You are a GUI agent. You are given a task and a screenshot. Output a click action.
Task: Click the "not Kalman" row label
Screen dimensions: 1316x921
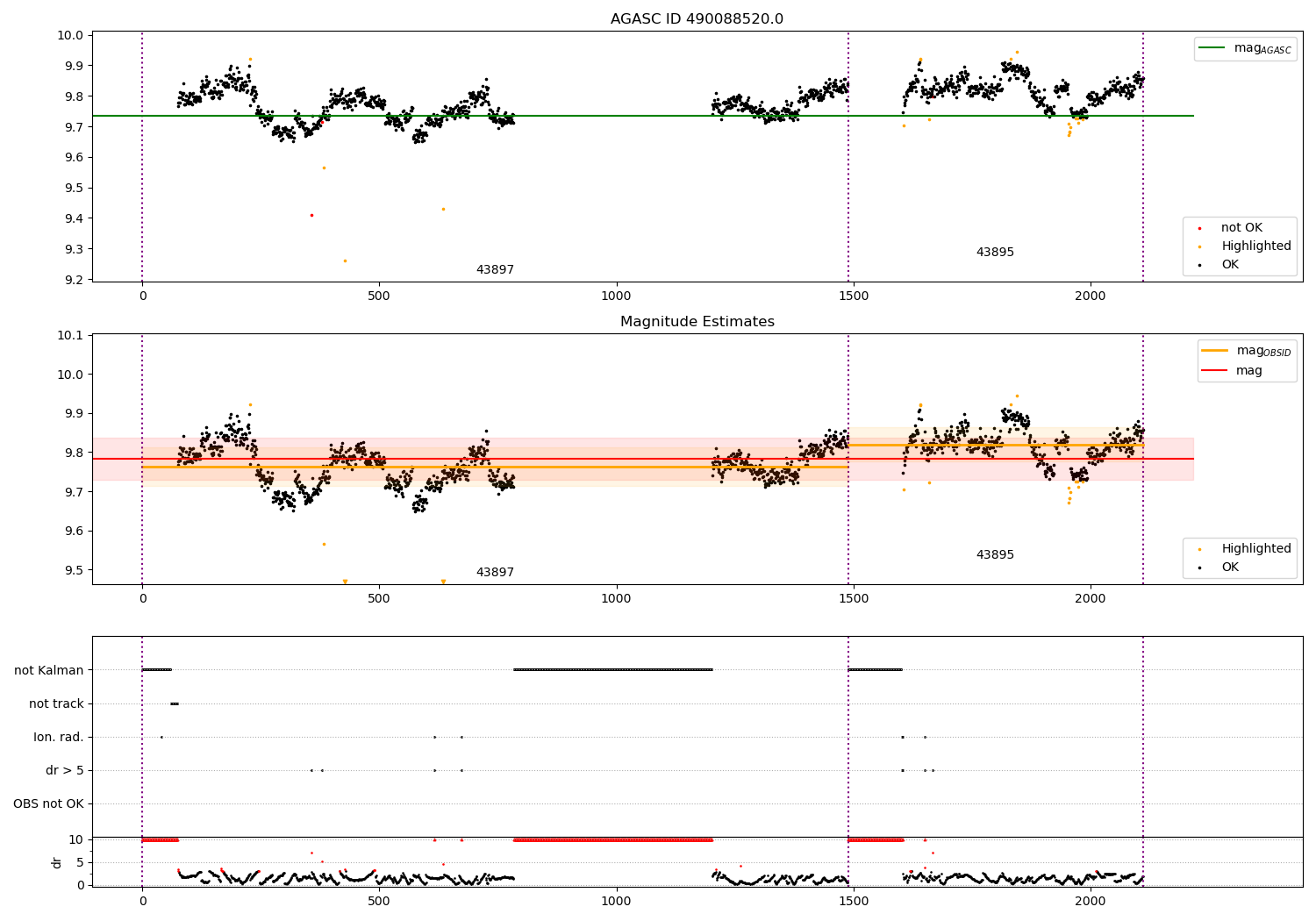(x=49, y=671)
